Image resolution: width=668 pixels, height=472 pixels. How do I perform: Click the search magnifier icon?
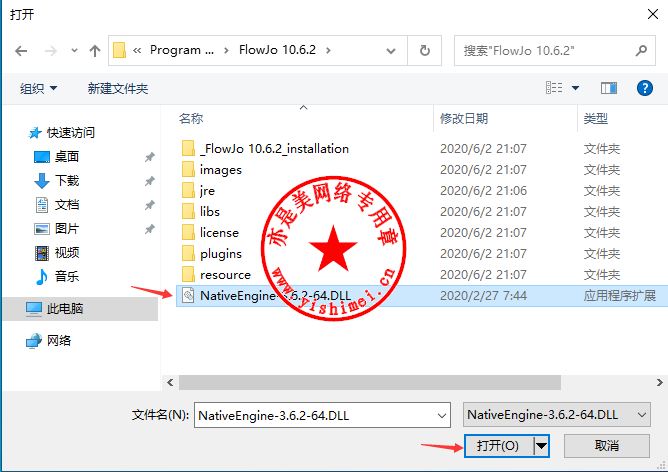tap(642, 51)
